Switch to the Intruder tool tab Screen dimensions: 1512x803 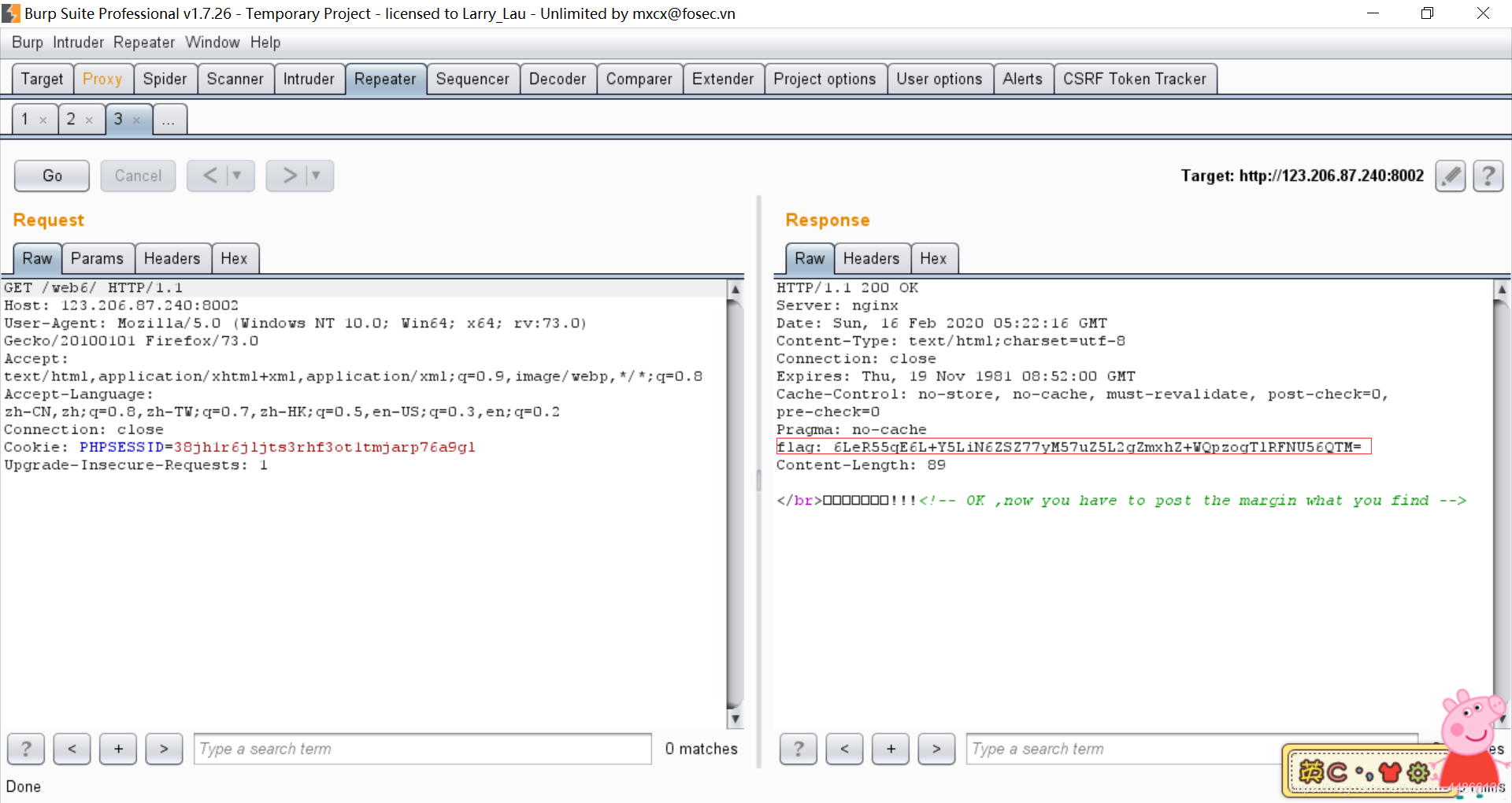309,79
